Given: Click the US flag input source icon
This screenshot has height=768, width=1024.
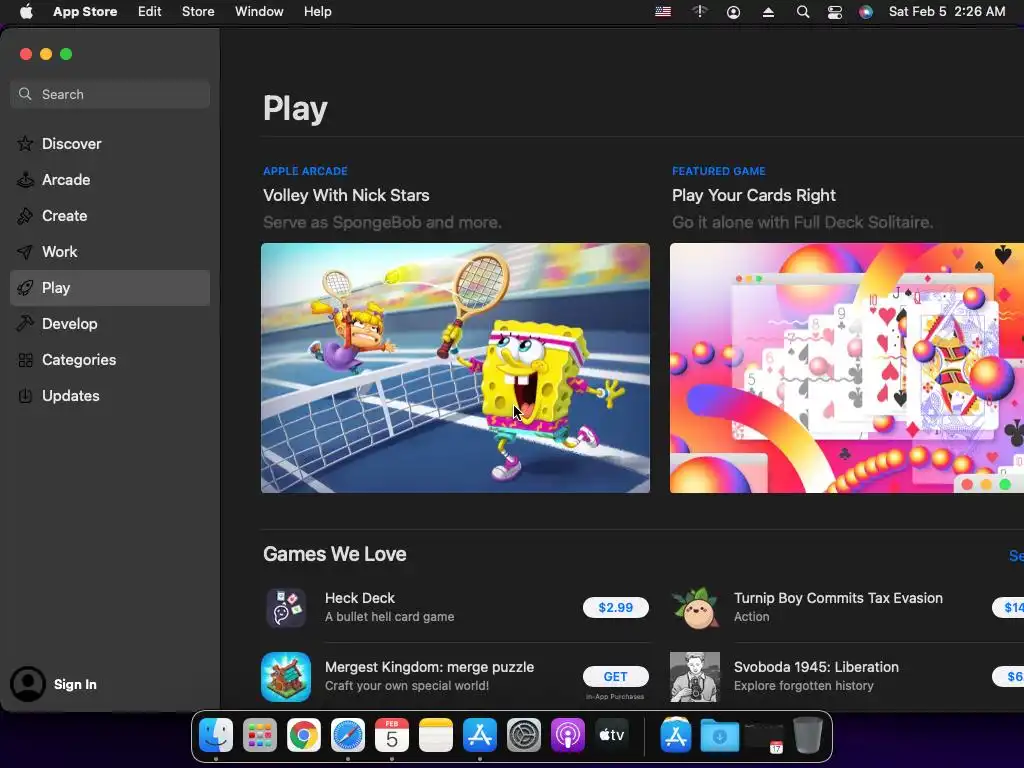Looking at the screenshot, I should tap(663, 12).
